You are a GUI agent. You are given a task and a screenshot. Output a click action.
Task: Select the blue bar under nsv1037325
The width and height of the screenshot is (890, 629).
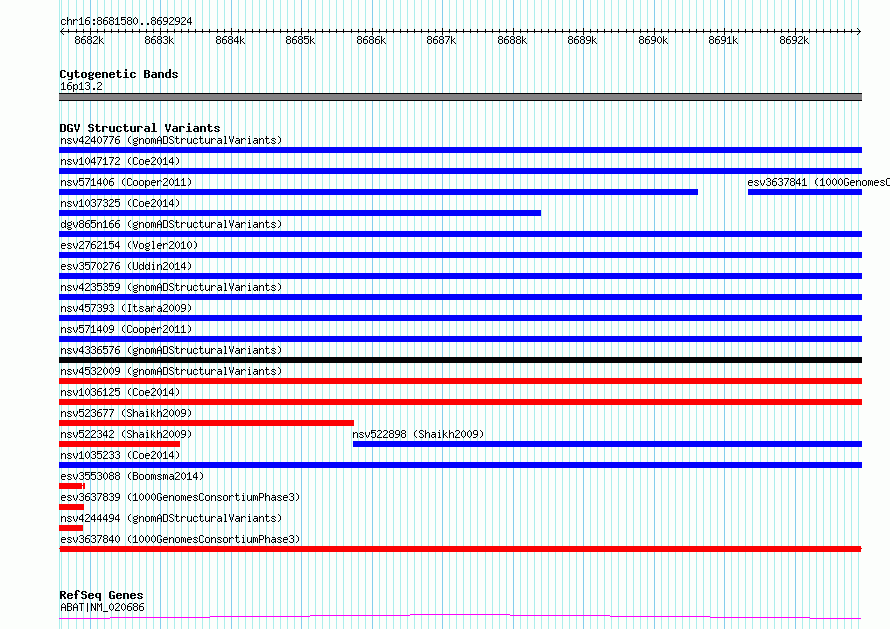300,213
